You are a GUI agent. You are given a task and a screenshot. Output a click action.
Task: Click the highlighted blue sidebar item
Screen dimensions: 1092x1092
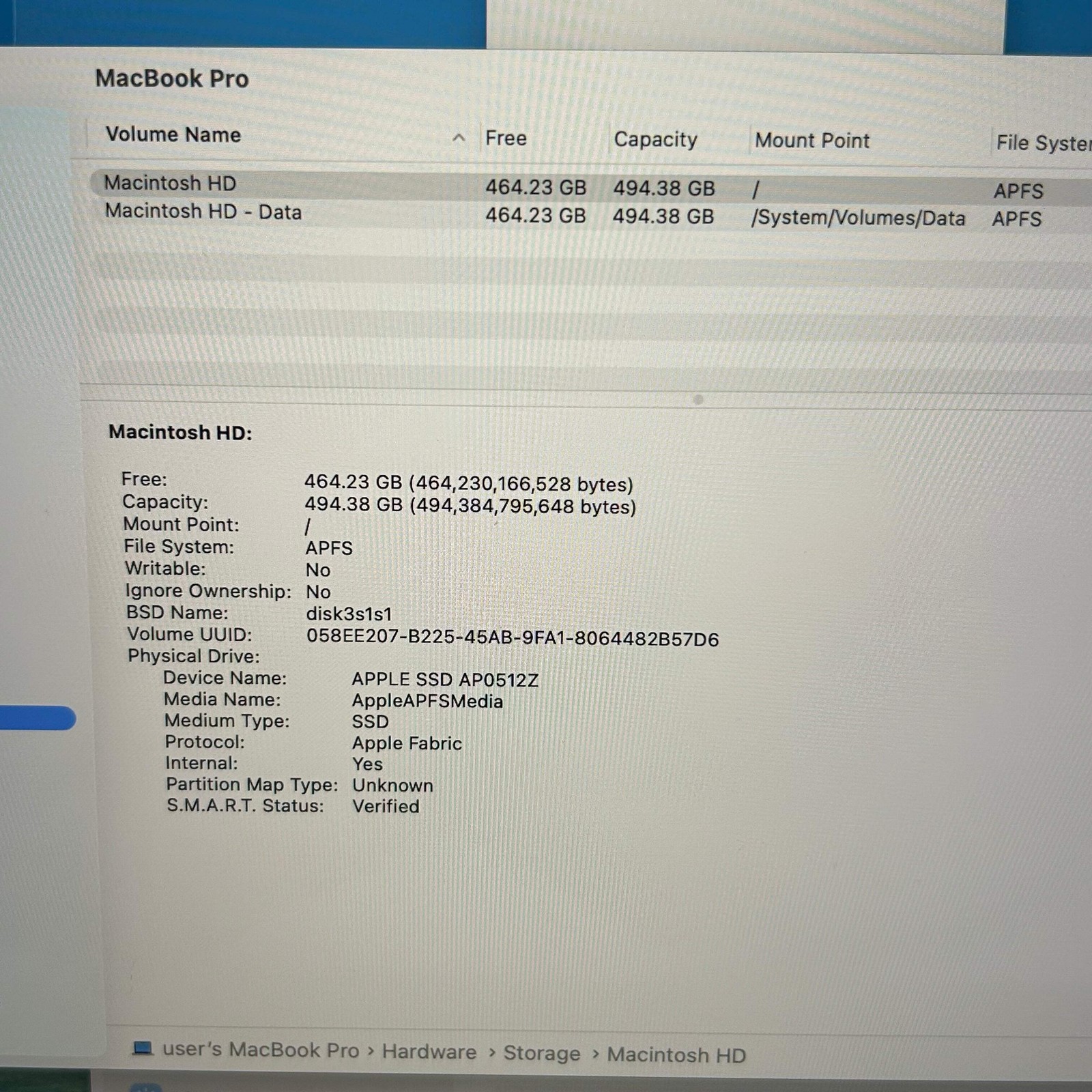(x=38, y=718)
